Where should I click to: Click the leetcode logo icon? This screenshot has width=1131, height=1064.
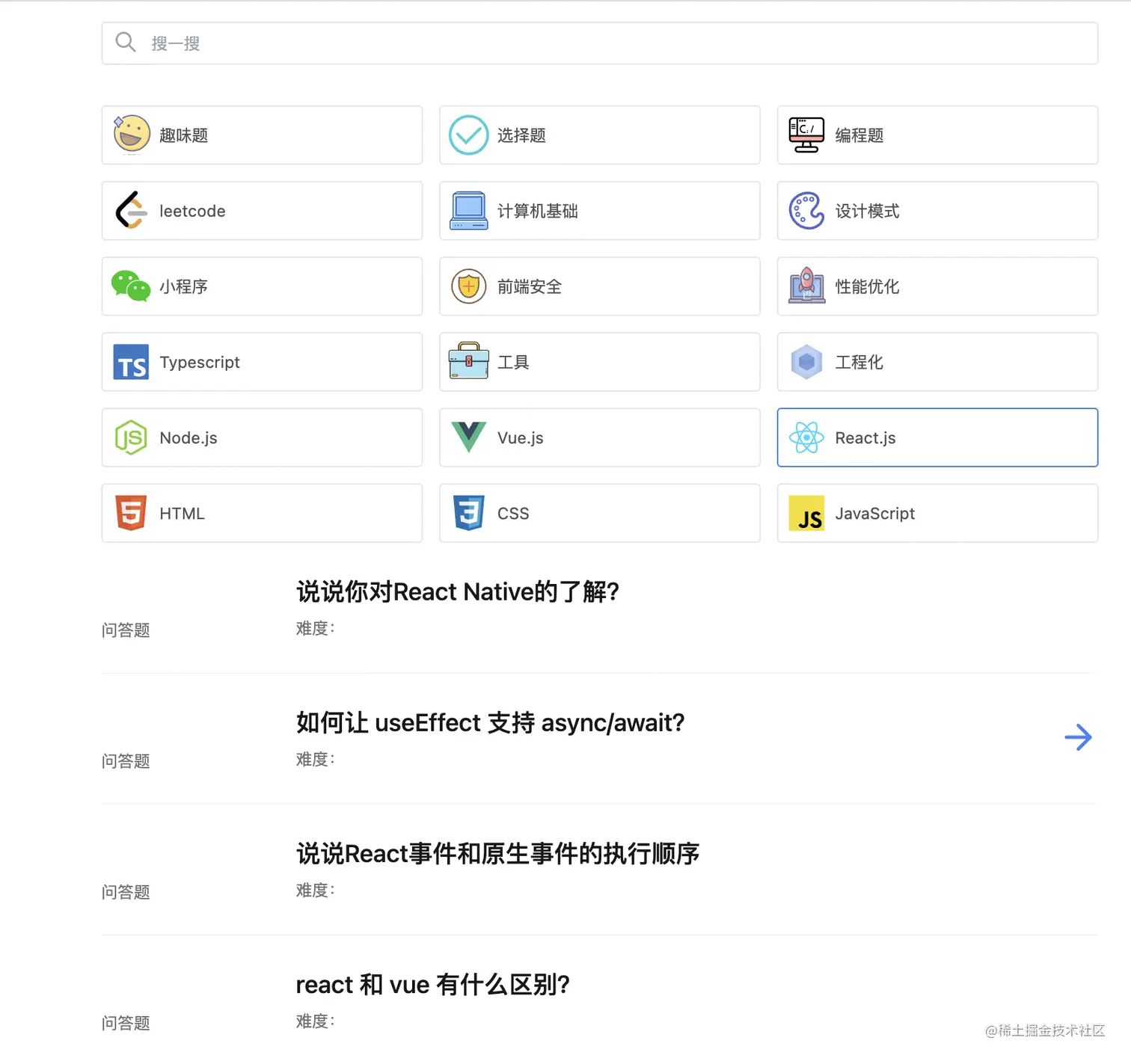coord(131,210)
